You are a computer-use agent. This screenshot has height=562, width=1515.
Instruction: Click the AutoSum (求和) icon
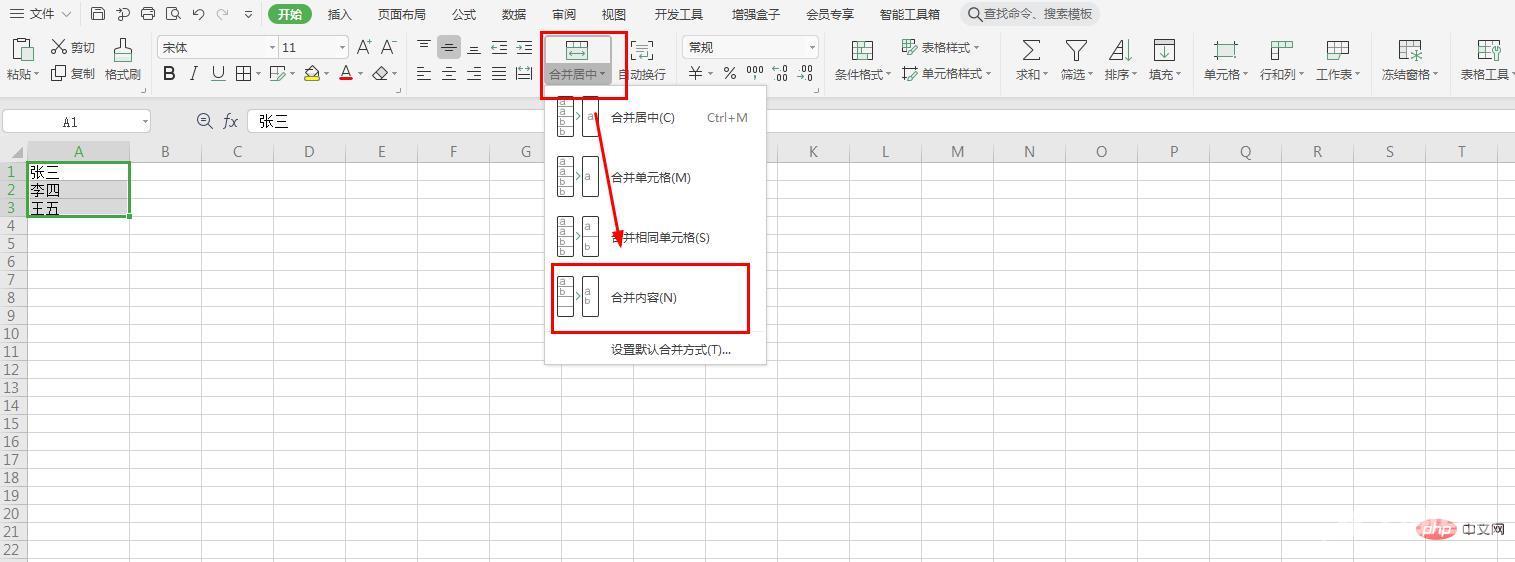[x=1030, y=50]
